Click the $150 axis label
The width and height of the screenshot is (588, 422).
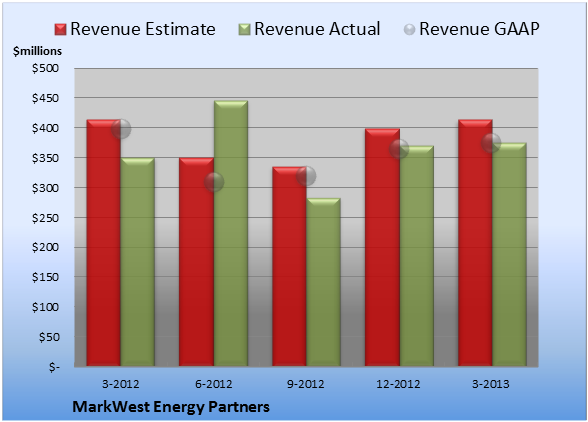point(45,278)
